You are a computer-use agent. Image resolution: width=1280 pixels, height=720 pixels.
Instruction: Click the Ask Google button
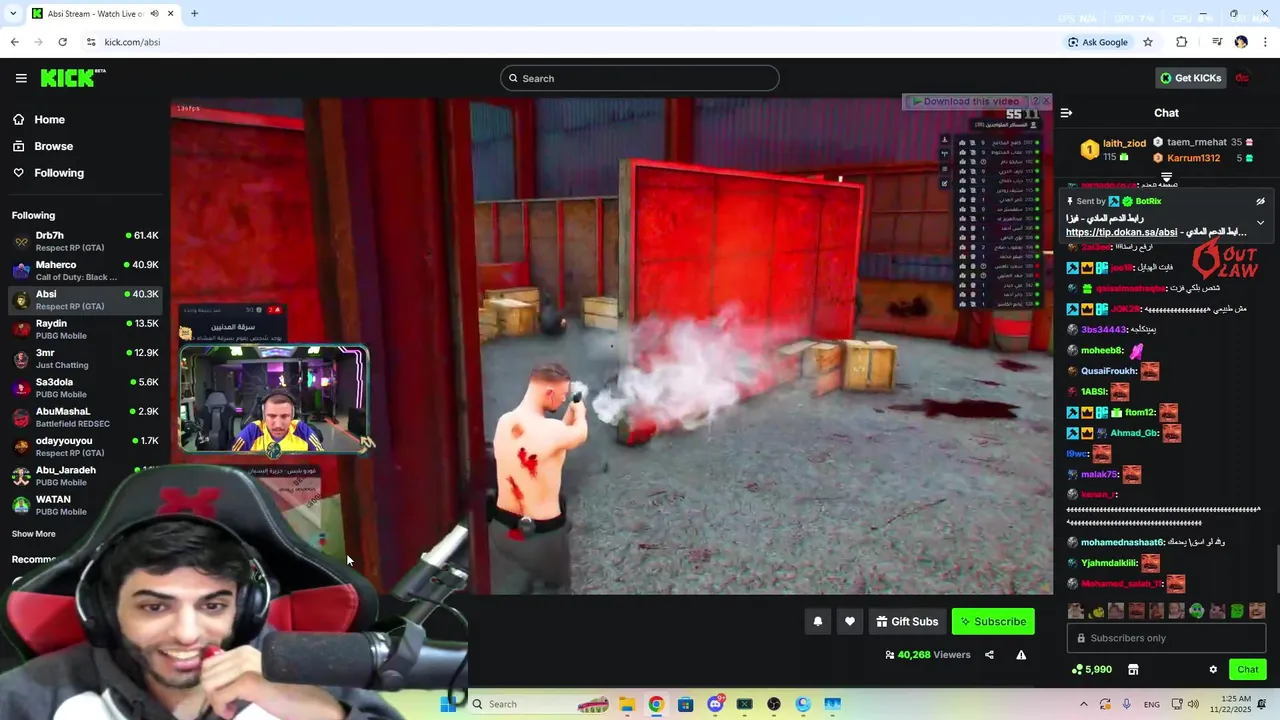click(1097, 42)
